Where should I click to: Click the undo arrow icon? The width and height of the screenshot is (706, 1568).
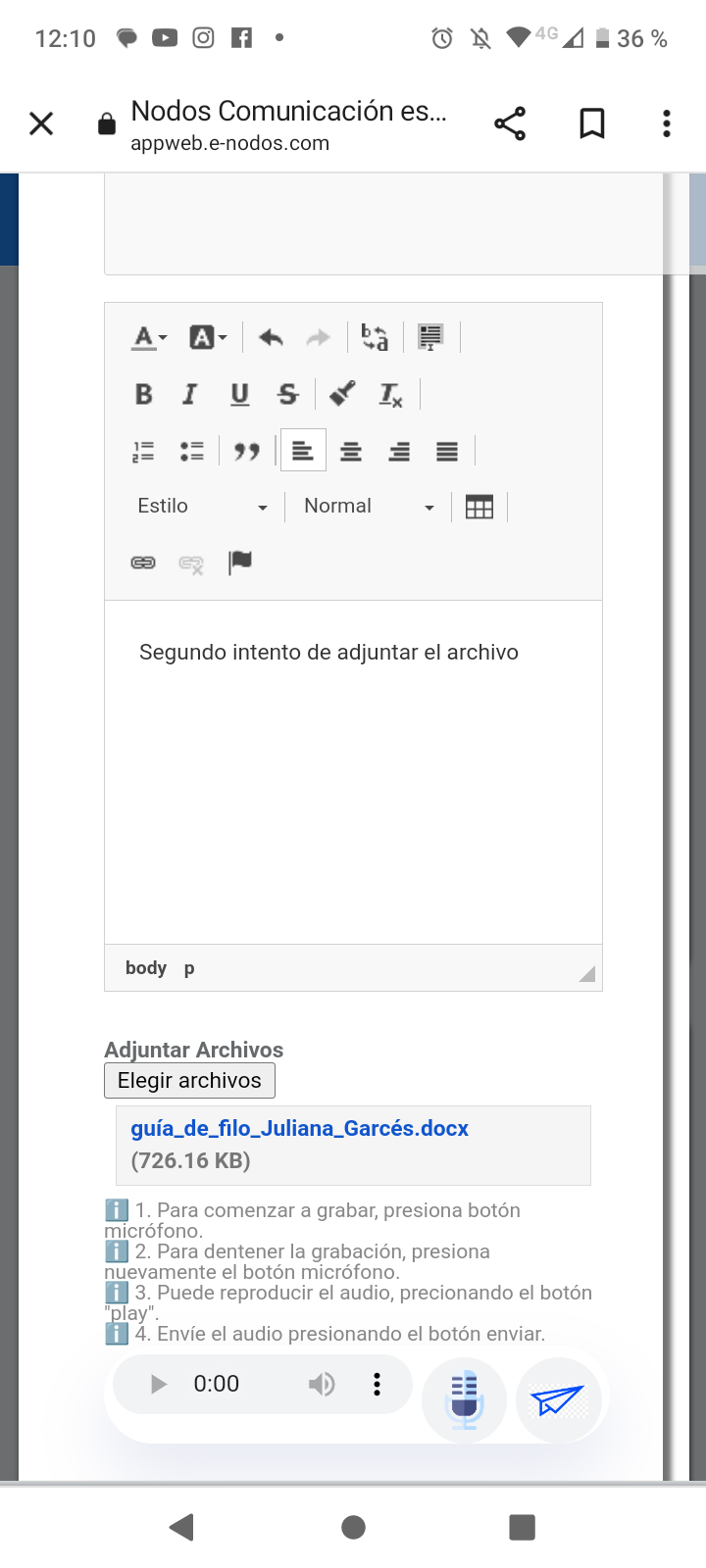click(271, 338)
